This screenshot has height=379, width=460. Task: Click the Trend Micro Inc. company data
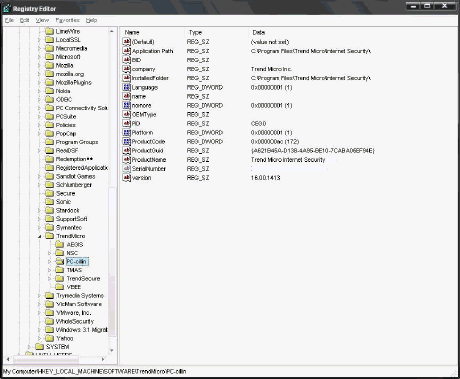pos(271,69)
